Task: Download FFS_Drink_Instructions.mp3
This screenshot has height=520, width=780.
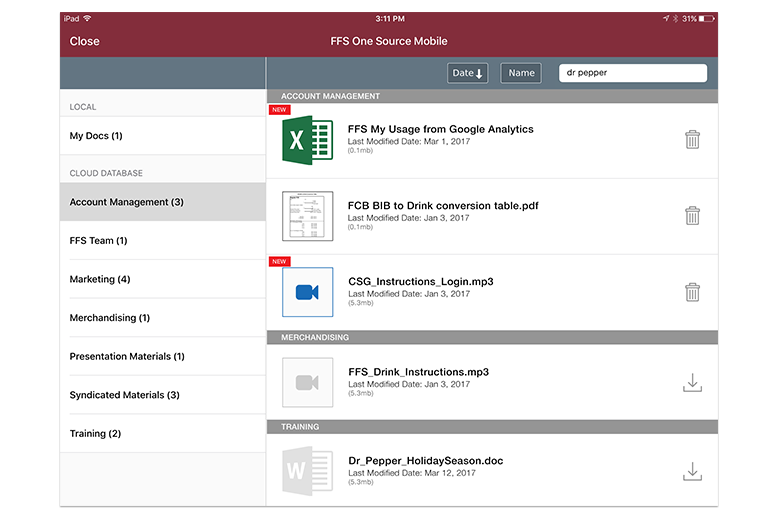Action: (x=692, y=383)
